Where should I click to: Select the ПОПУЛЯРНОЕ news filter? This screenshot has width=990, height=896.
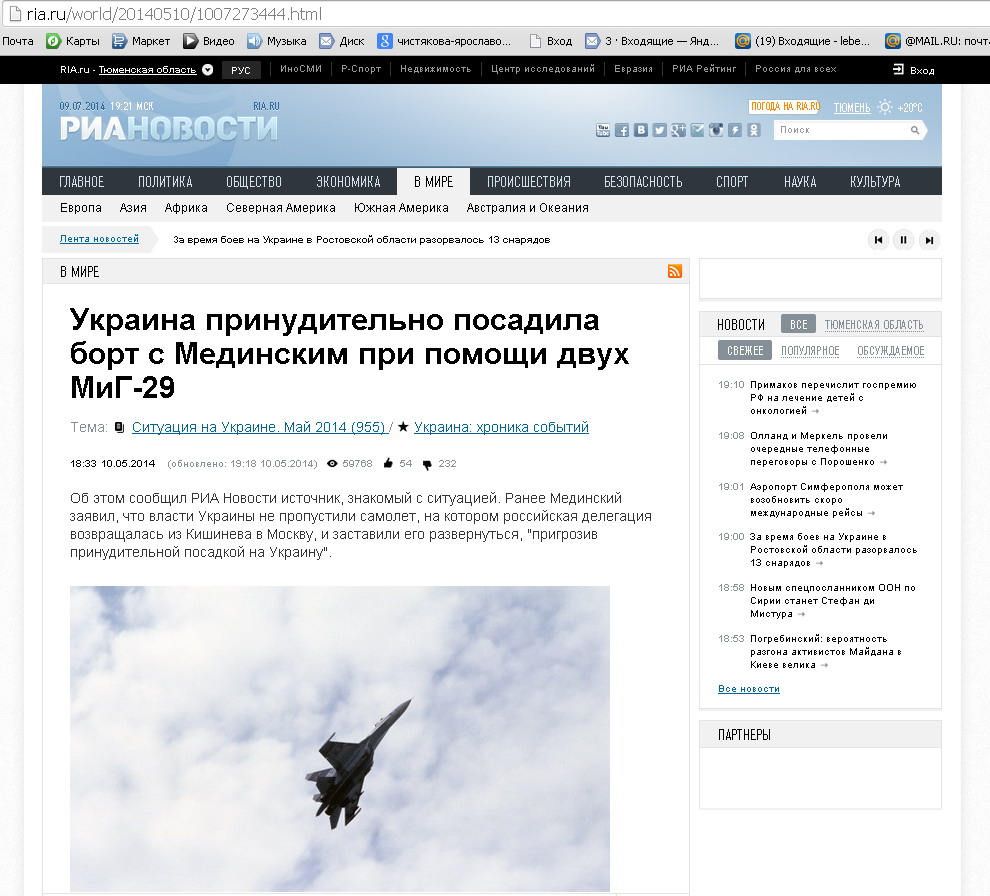click(x=810, y=350)
